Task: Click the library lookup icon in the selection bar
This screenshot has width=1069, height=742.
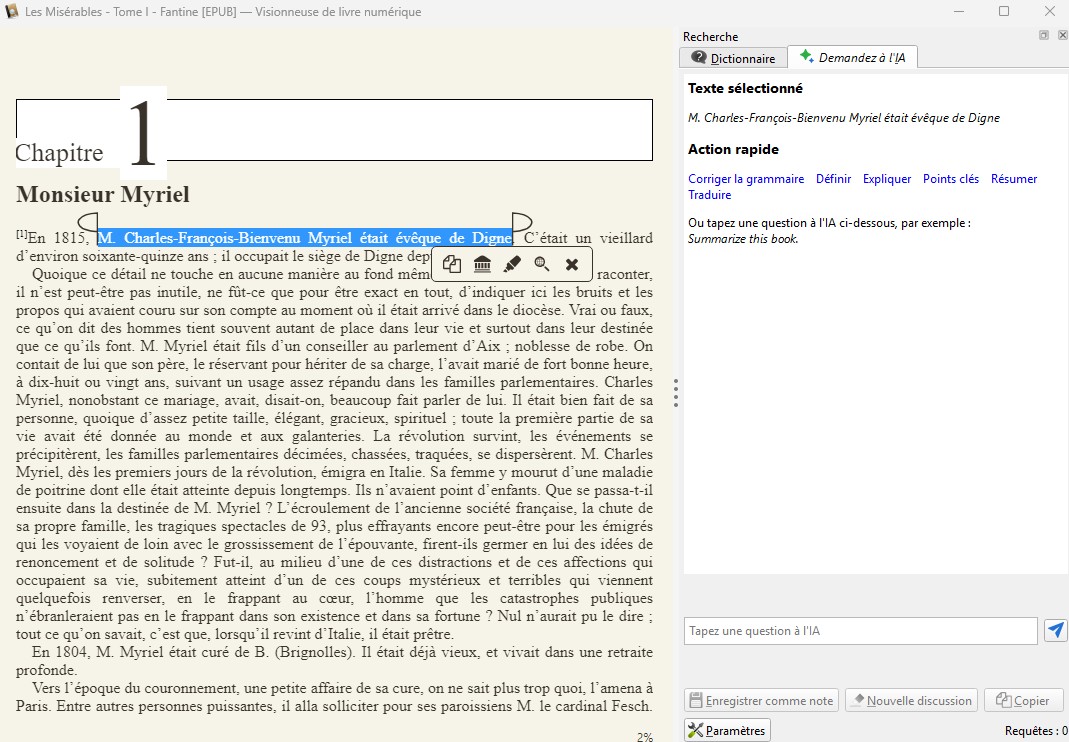Action: pyautogui.click(x=482, y=264)
